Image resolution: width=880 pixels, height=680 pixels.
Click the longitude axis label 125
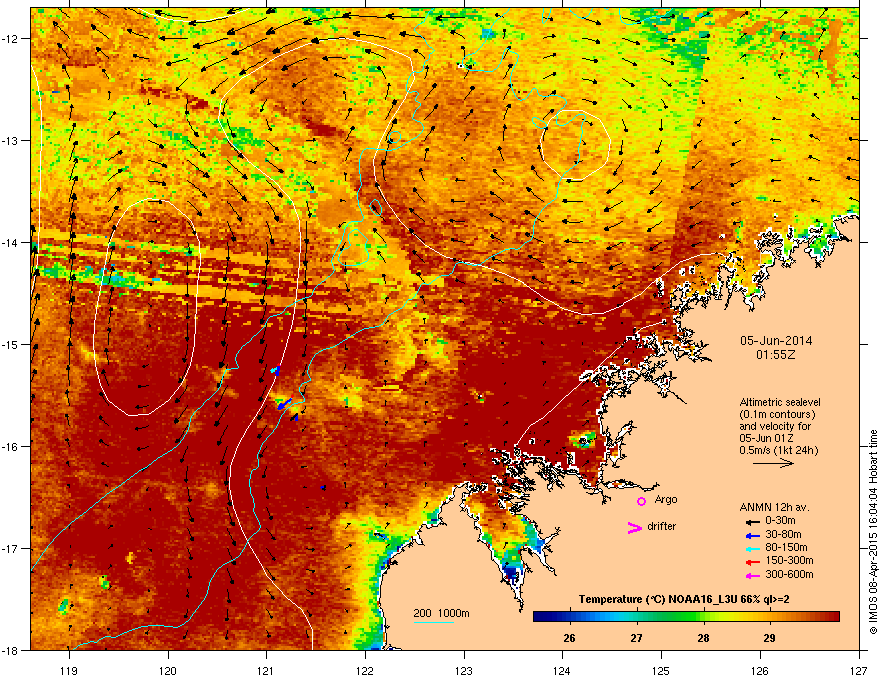[x=661, y=670]
